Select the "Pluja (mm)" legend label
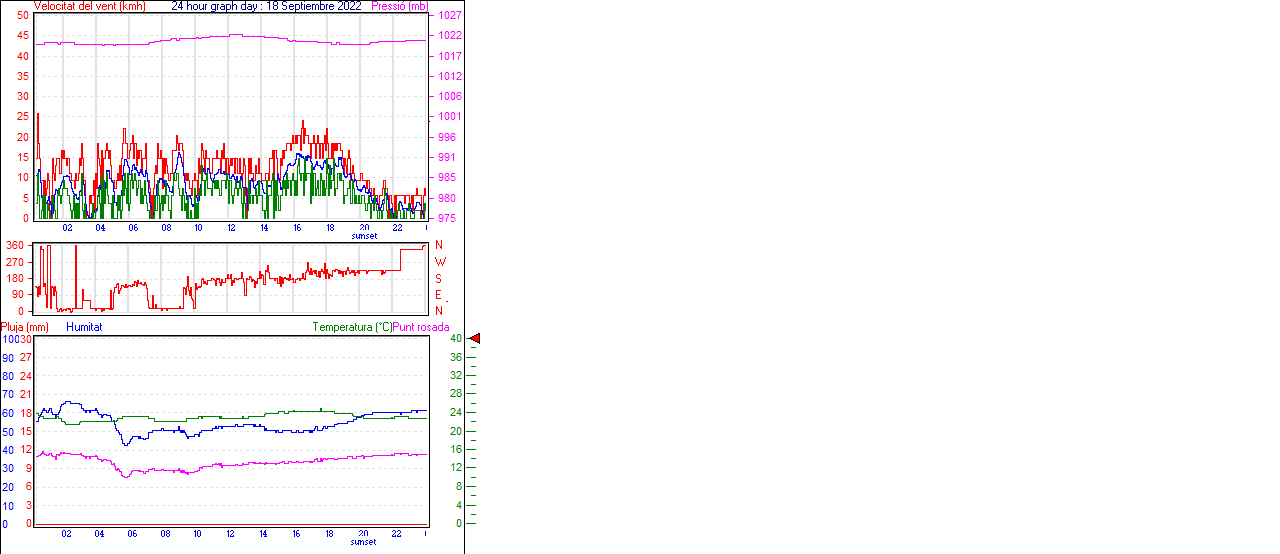1280x554 pixels. tap(25, 327)
